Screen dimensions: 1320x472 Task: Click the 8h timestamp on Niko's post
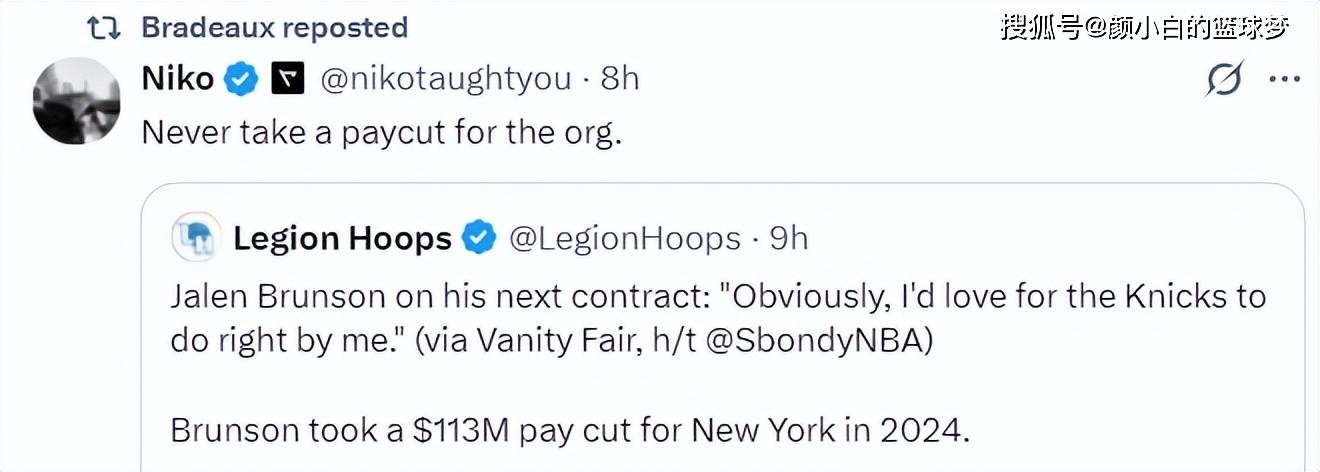tap(620, 79)
